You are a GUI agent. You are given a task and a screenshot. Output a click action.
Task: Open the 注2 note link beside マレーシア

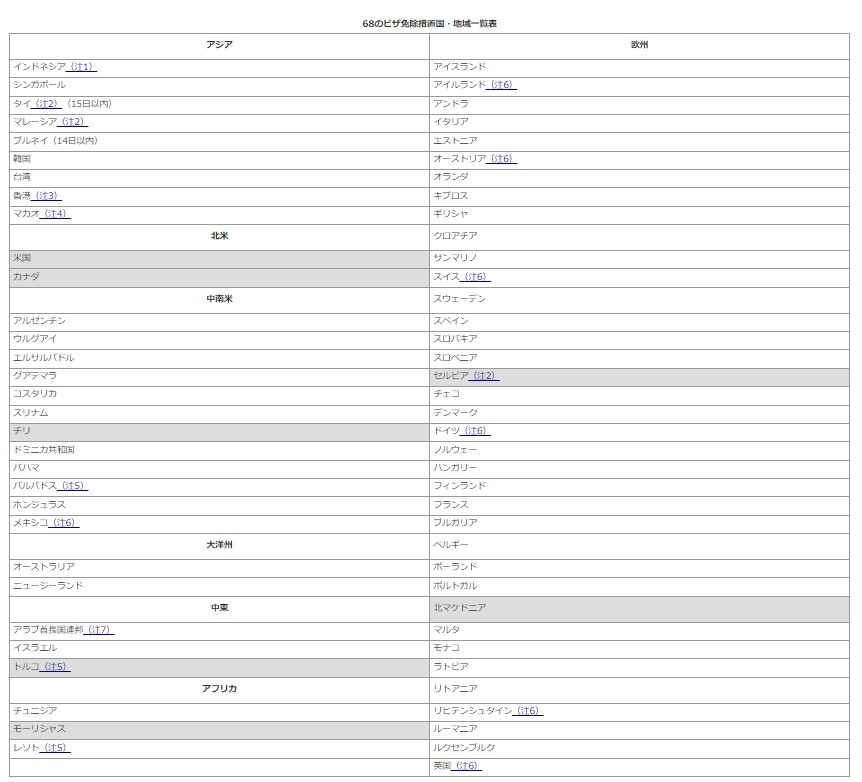(x=74, y=122)
